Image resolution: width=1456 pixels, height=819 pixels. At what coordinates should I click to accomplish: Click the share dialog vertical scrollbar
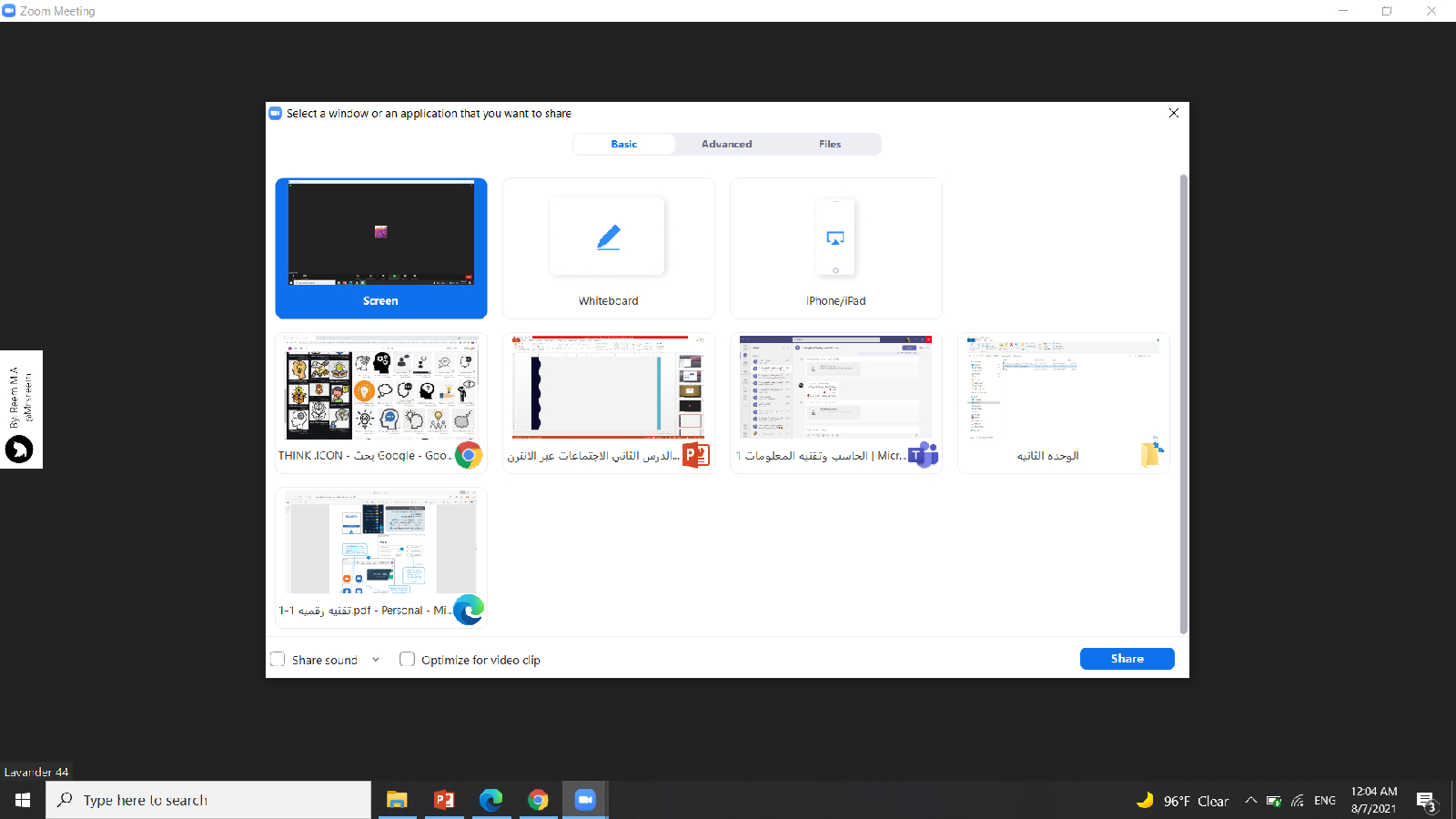pos(1183,400)
